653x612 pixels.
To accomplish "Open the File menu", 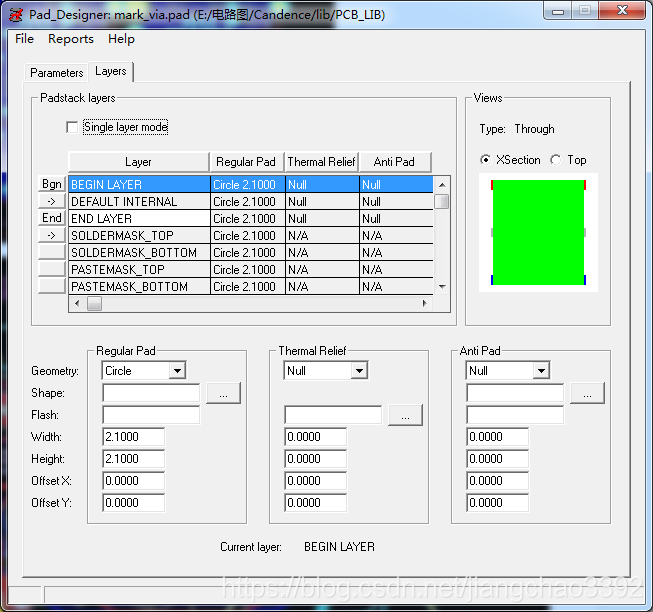I will point(24,39).
